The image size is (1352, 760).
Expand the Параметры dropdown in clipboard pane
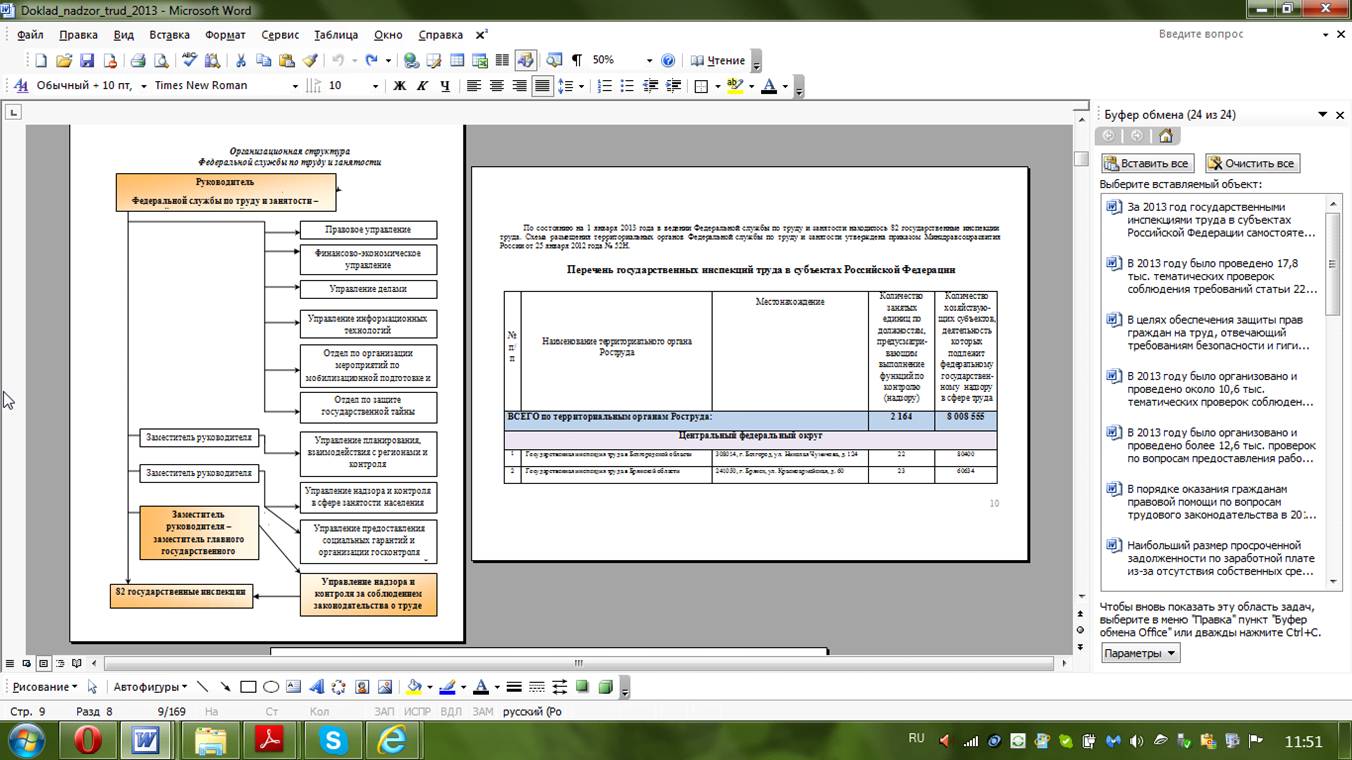click(x=1140, y=653)
